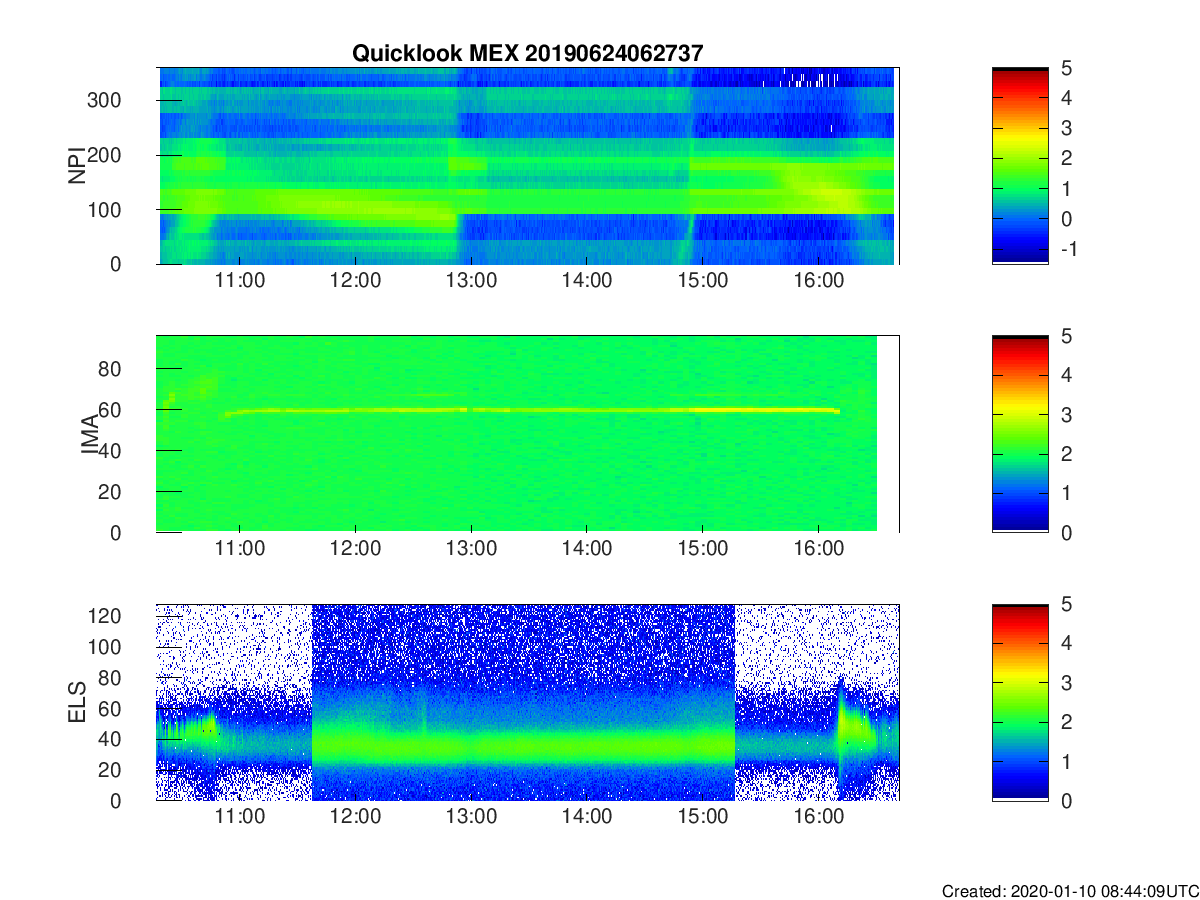Click the "13:00" time label under ELS plot
The height and width of the screenshot is (900, 1200).
pos(471,818)
